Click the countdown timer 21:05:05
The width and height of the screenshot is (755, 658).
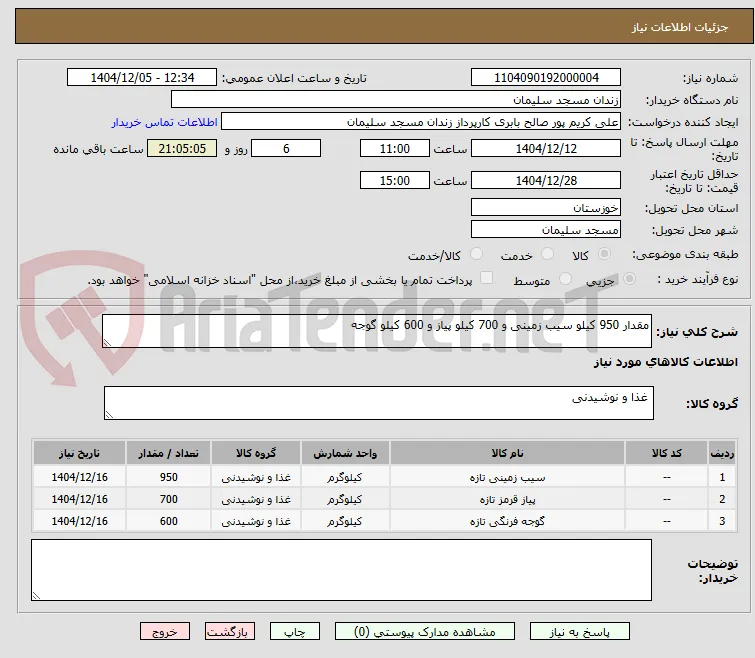point(182,148)
